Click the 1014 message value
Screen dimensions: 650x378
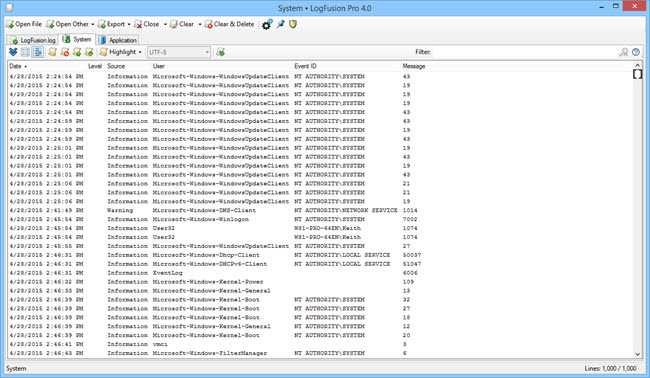point(410,211)
